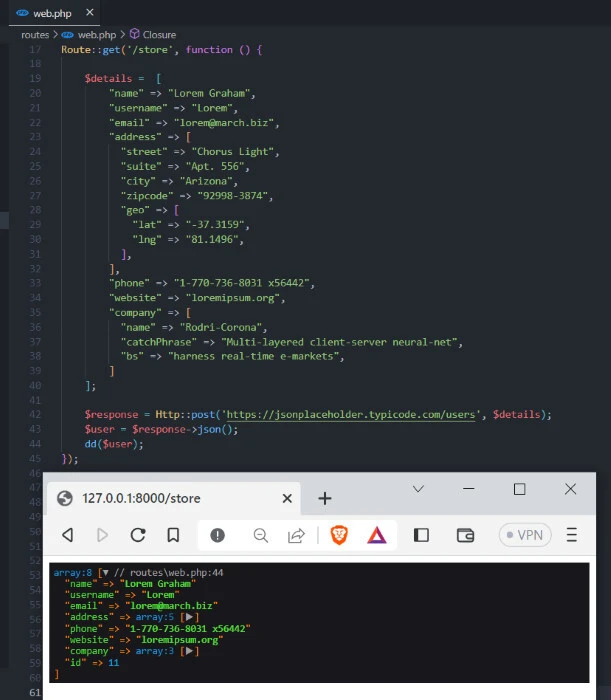Toggle the browser sidebar panel
The image size is (611, 700).
(421, 535)
